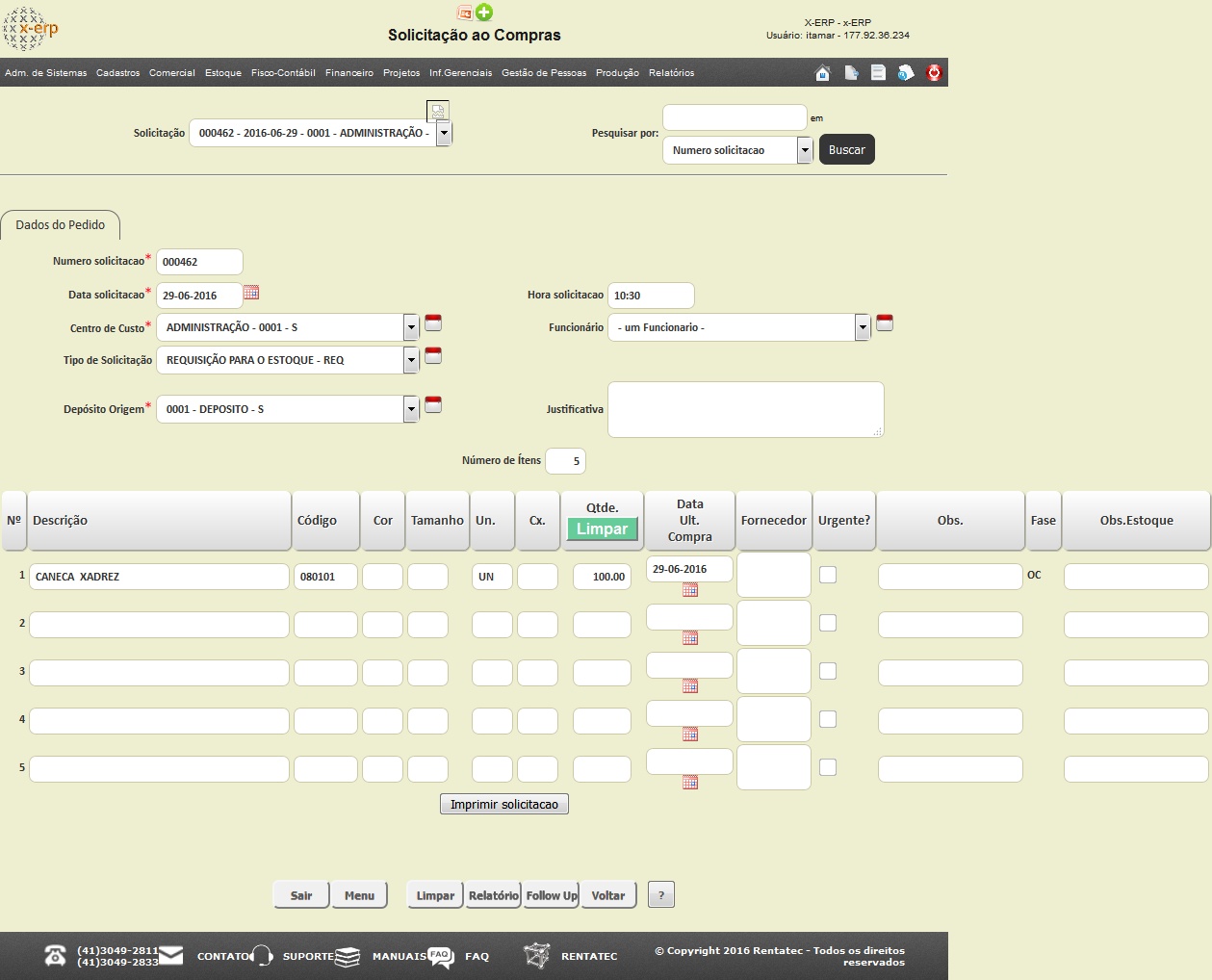
Task: Check the Urgente box for row 1
Action: coord(828,575)
